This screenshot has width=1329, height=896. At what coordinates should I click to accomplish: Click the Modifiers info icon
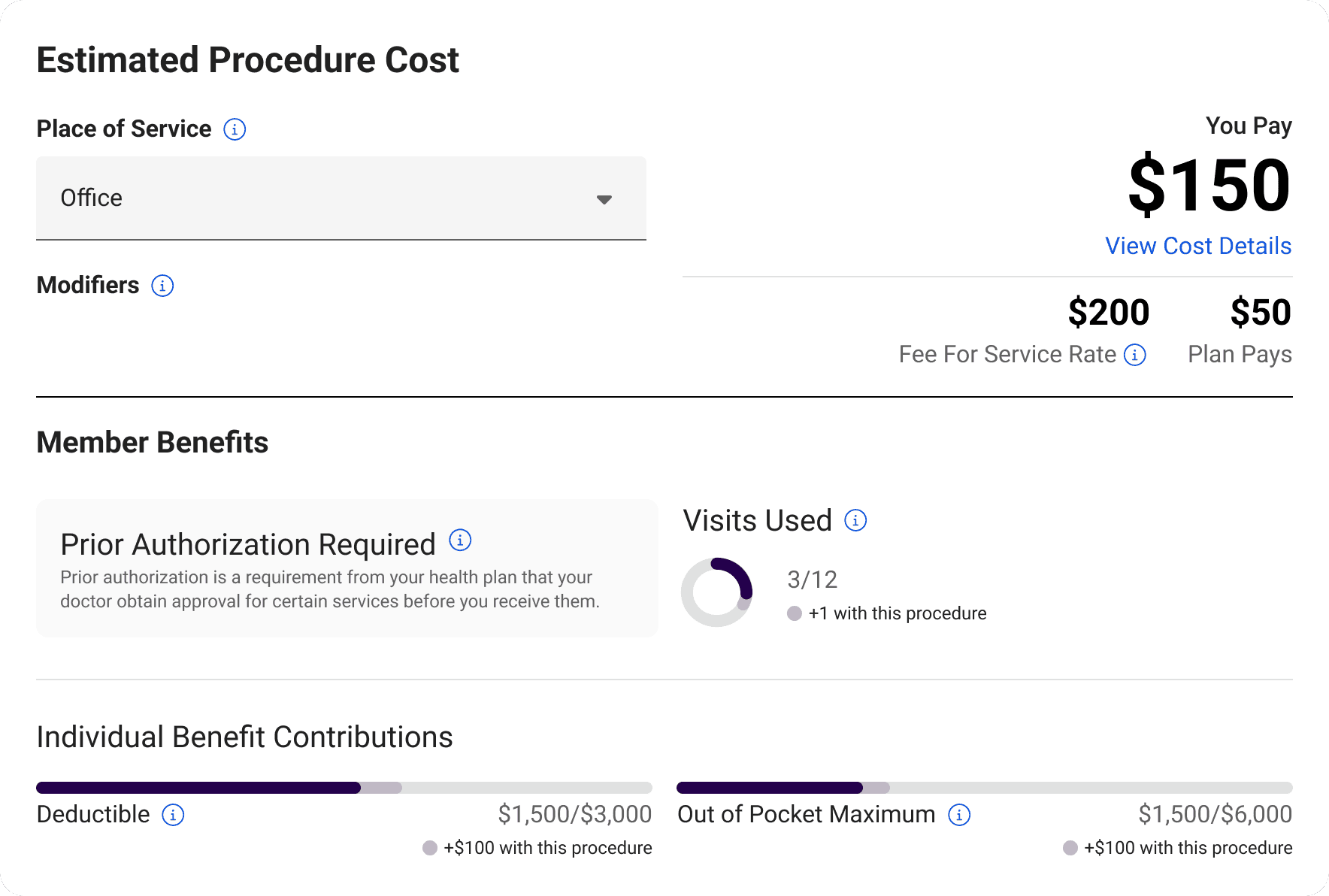pyautogui.click(x=162, y=286)
